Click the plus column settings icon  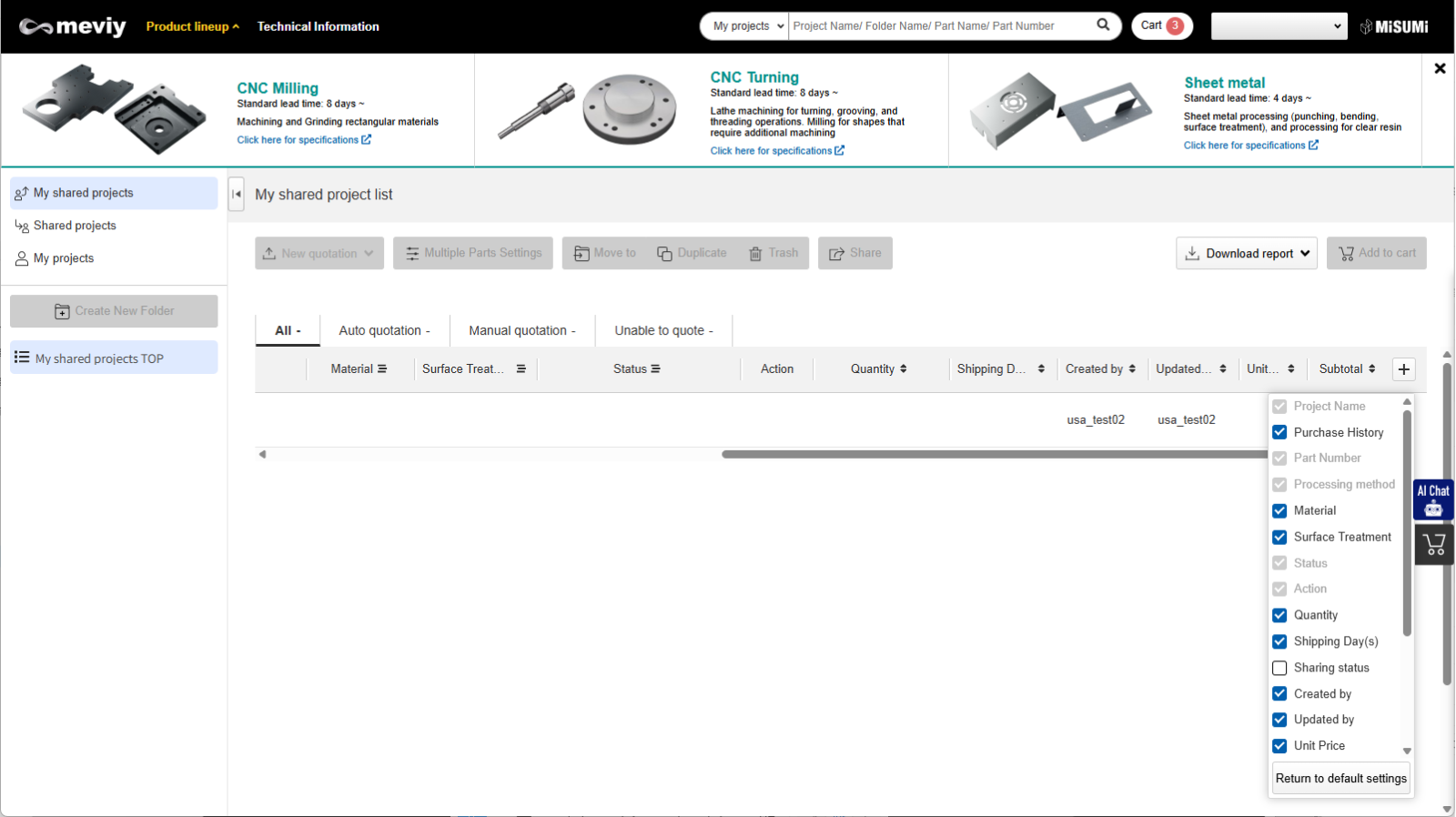(1404, 369)
